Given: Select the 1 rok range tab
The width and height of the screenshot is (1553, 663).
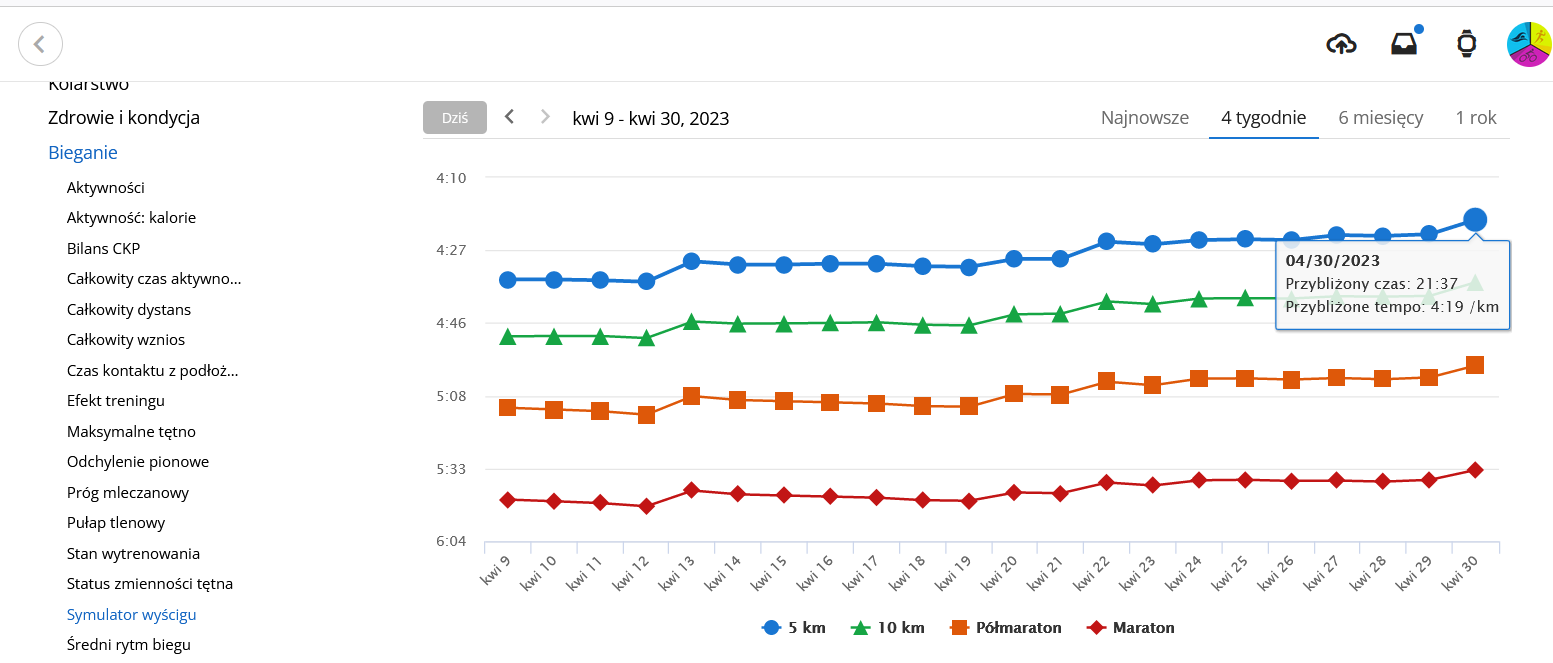Looking at the screenshot, I should click(1475, 118).
